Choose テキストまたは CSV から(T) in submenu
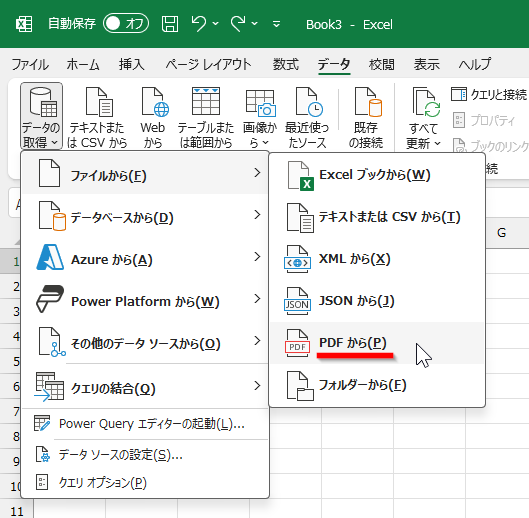 (x=377, y=217)
